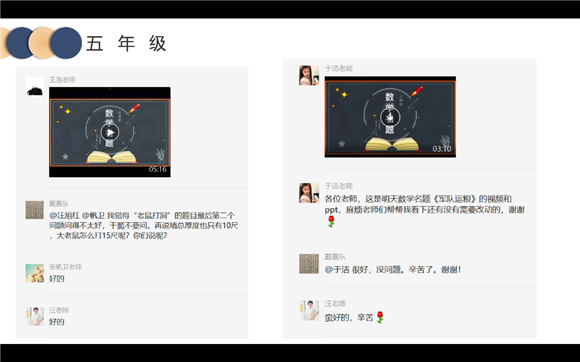
Task: Click 戴嘉东's avatar in right chat
Action: click(309, 264)
